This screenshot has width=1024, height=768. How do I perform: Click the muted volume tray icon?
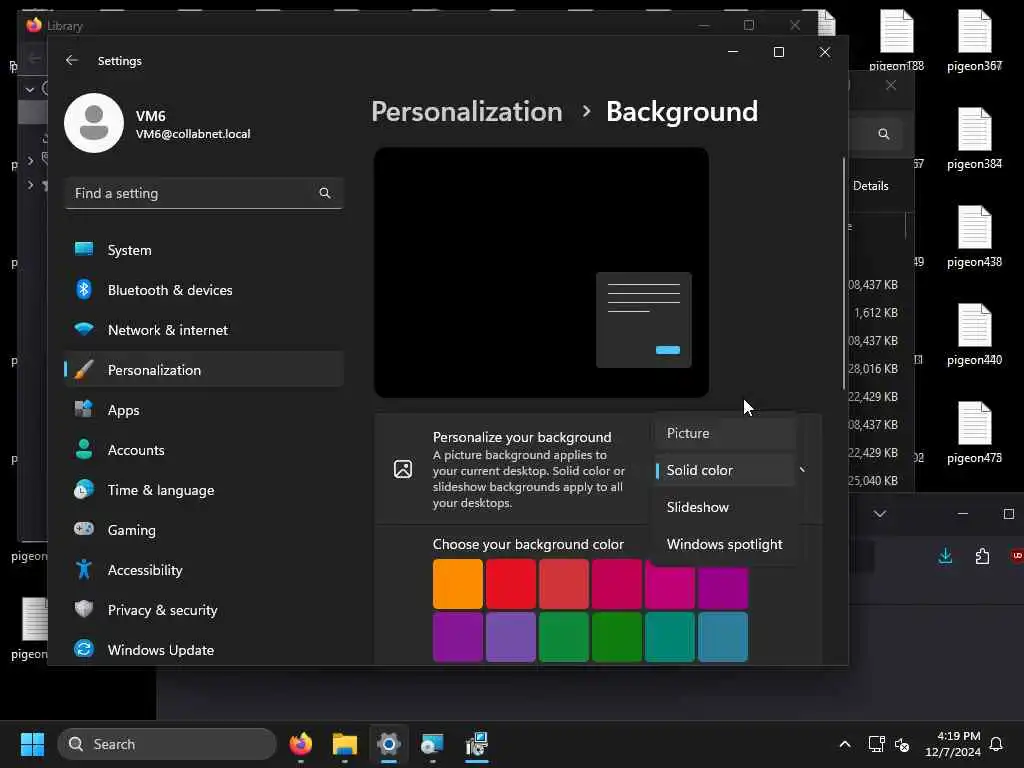(902, 744)
